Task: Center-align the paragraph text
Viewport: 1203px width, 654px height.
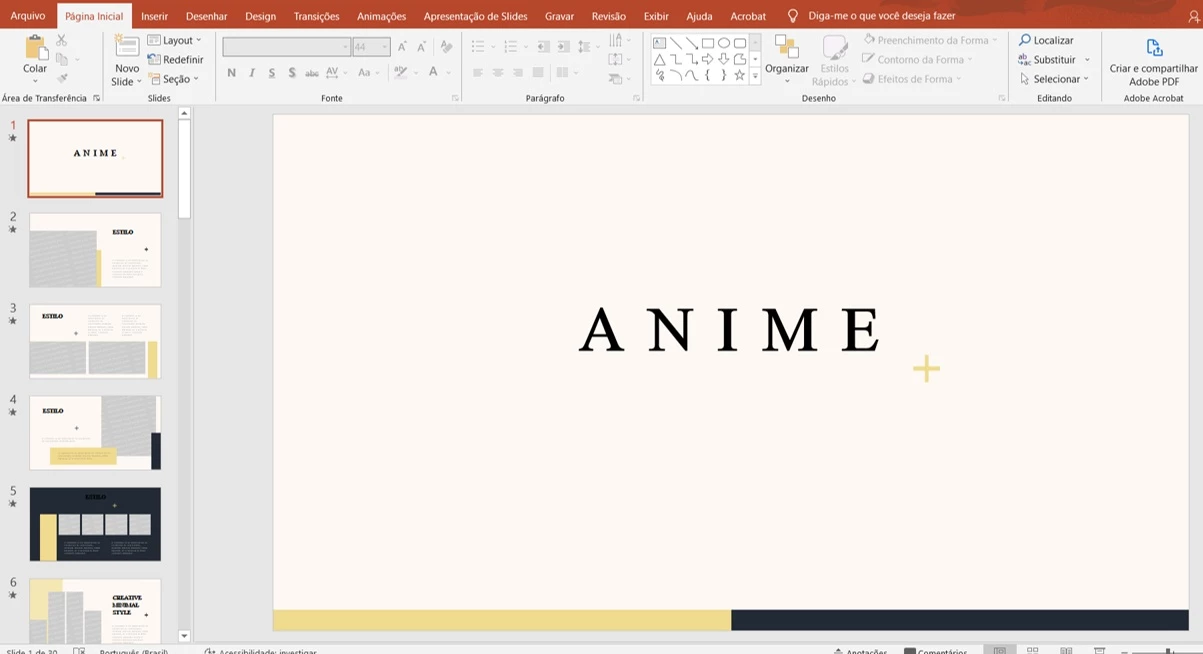Action: point(498,72)
